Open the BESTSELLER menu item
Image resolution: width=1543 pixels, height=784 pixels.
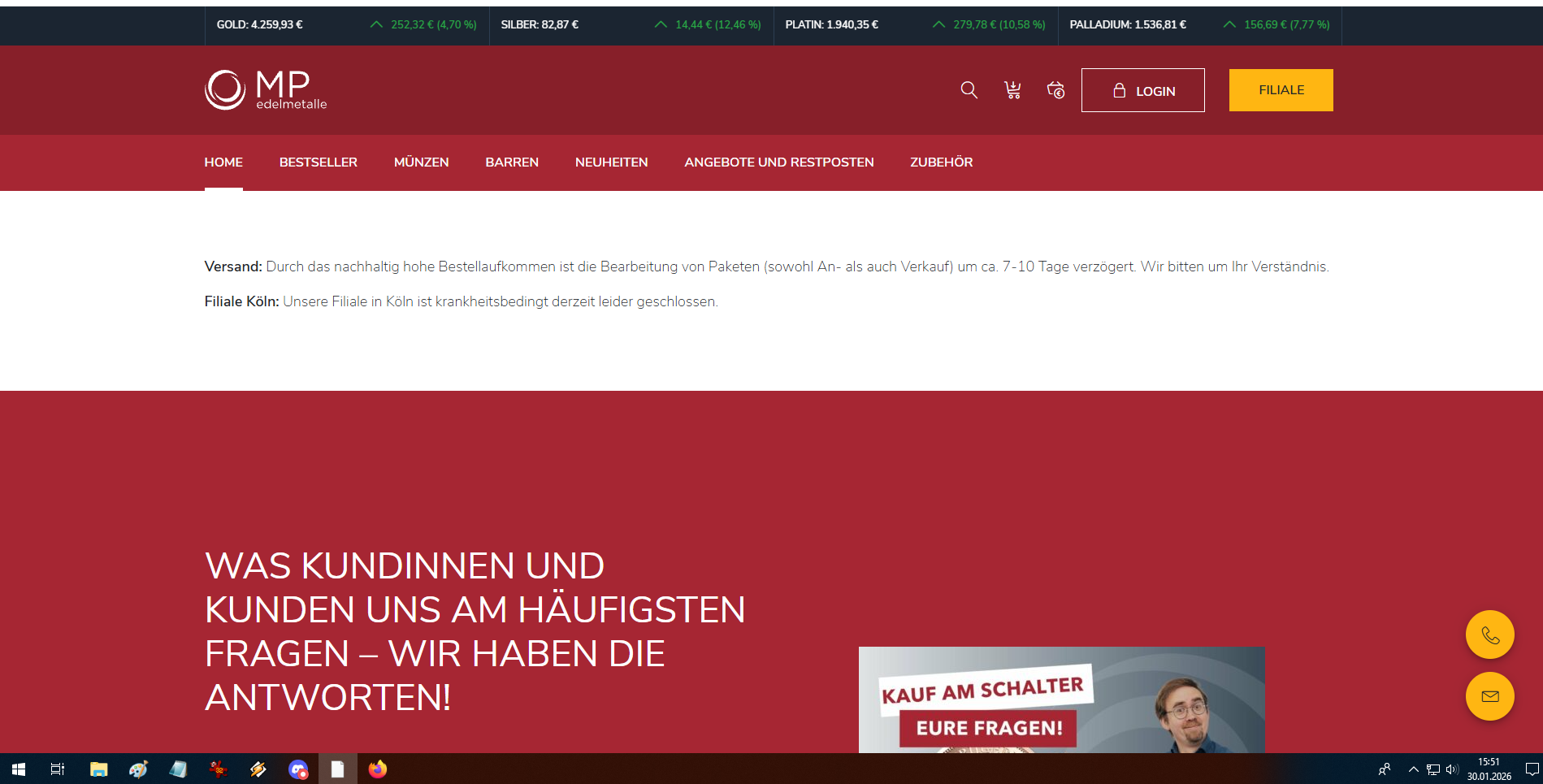tap(319, 162)
